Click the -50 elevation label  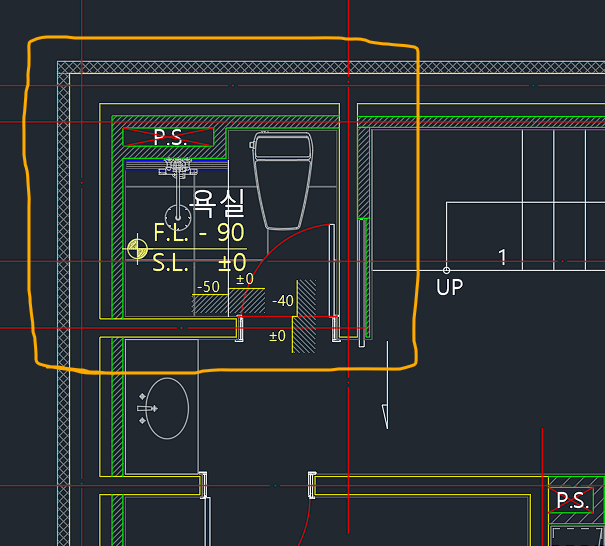[x=208, y=287]
